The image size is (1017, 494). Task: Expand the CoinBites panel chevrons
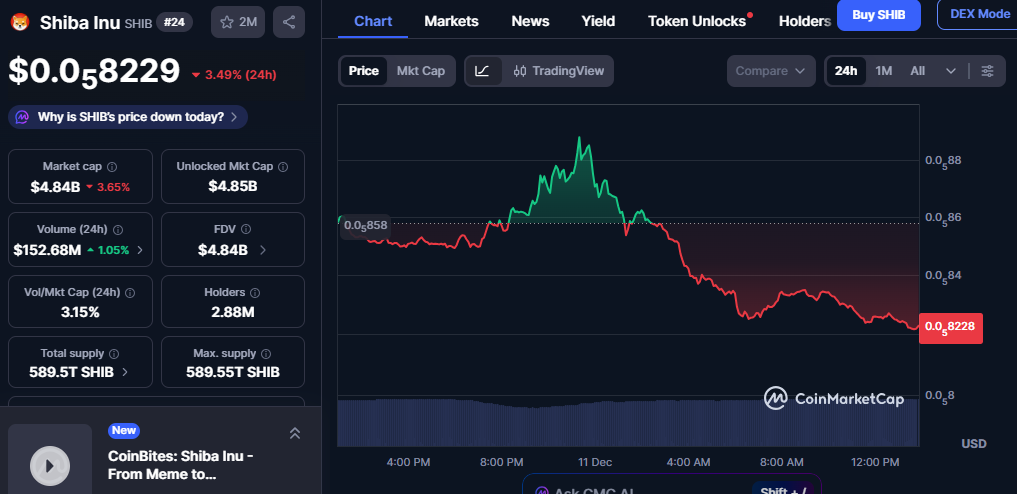(x=295, y=433)
